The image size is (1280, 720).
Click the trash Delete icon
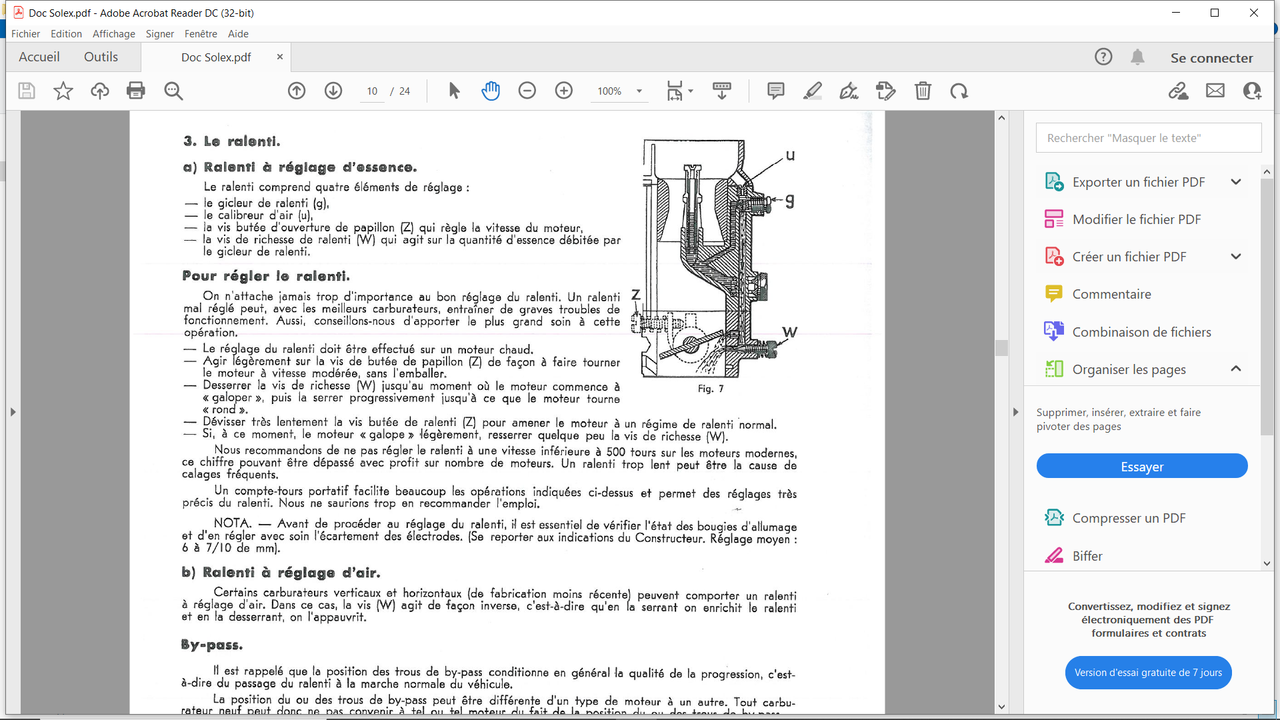pyautogui.click(x=922, y=91)
